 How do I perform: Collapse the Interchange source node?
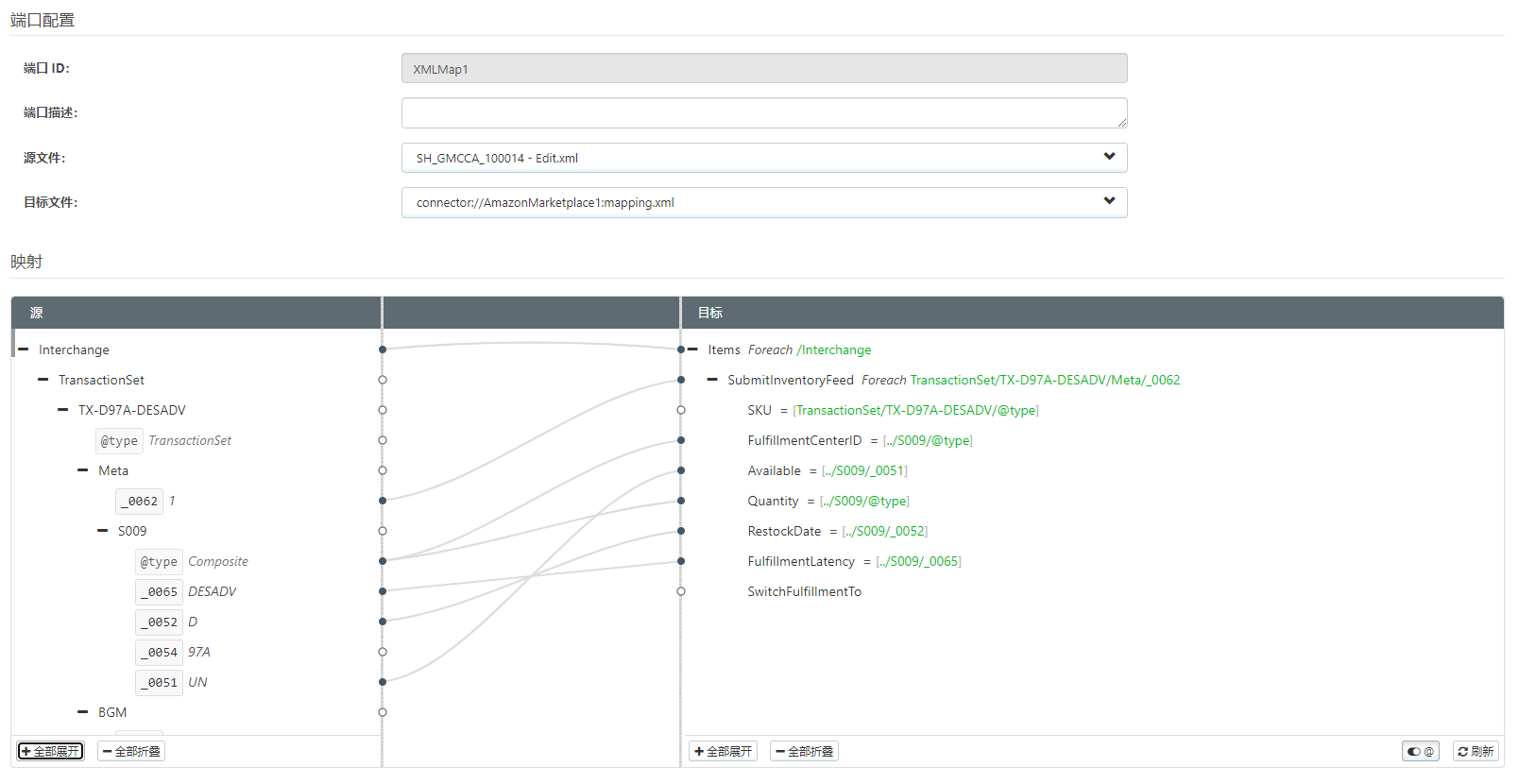(x=24, y=349)
